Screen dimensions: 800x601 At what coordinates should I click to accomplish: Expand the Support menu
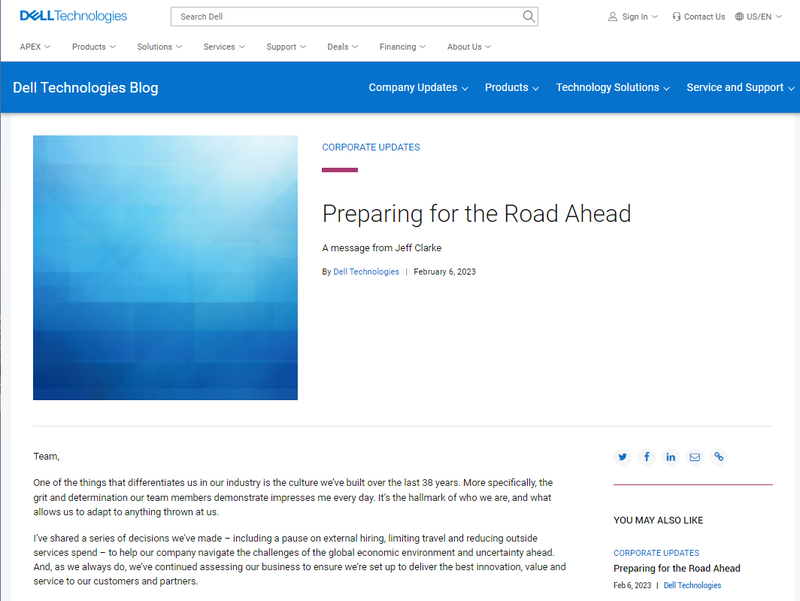coord(286,47)
